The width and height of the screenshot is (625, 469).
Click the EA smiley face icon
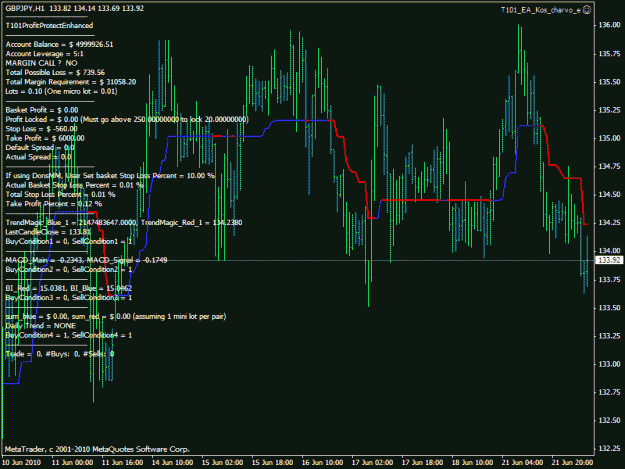587,10
